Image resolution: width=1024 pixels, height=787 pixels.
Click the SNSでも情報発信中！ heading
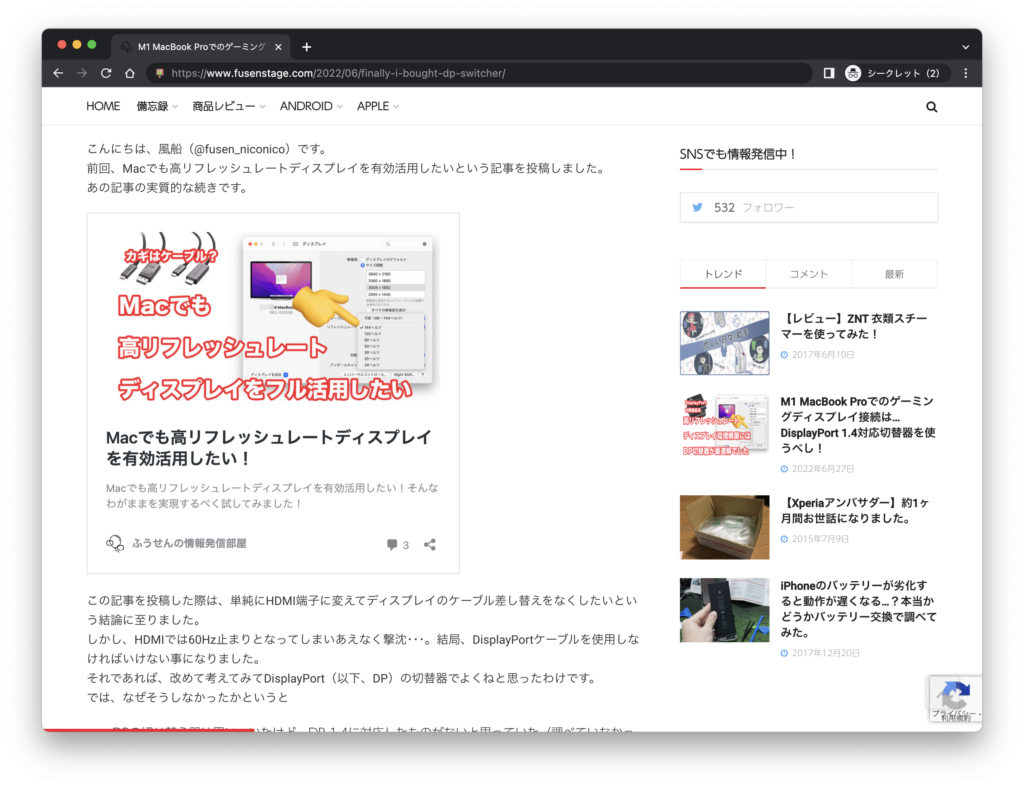738,154
